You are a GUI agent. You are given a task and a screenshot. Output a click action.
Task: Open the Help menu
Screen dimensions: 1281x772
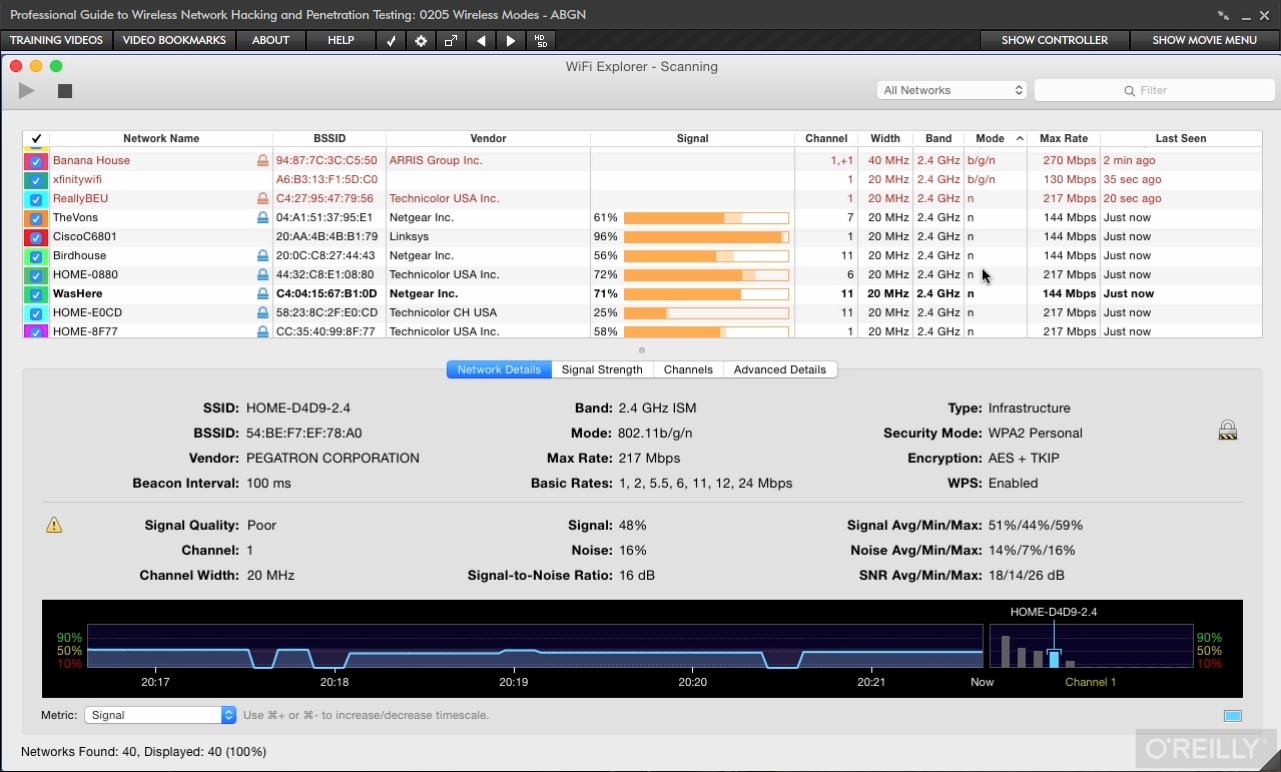point(341,41)
